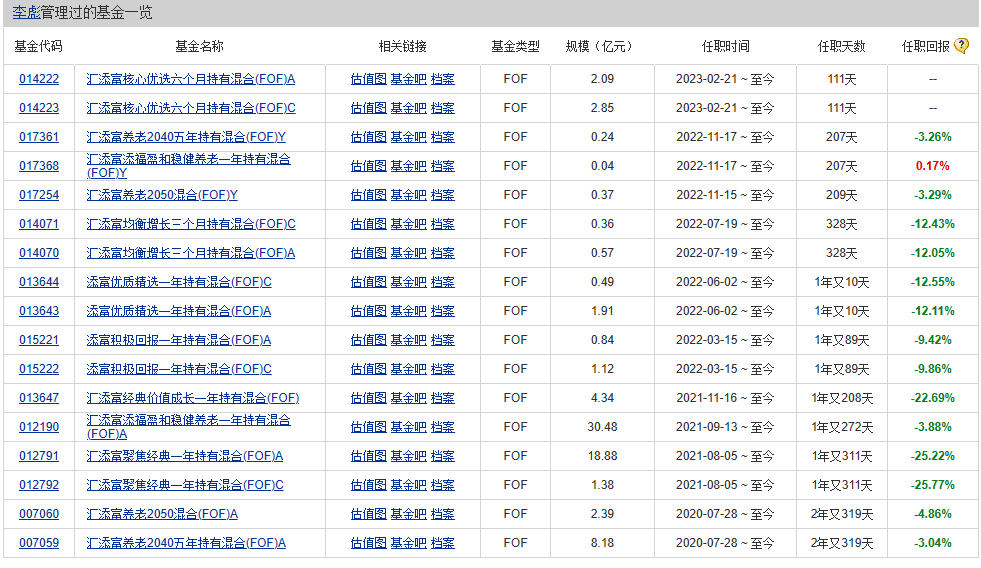Screen dimensions: 981x568
Task: Open 添富积极回报一年持有混合(FOF)C fund page
Action: (179, 369)
